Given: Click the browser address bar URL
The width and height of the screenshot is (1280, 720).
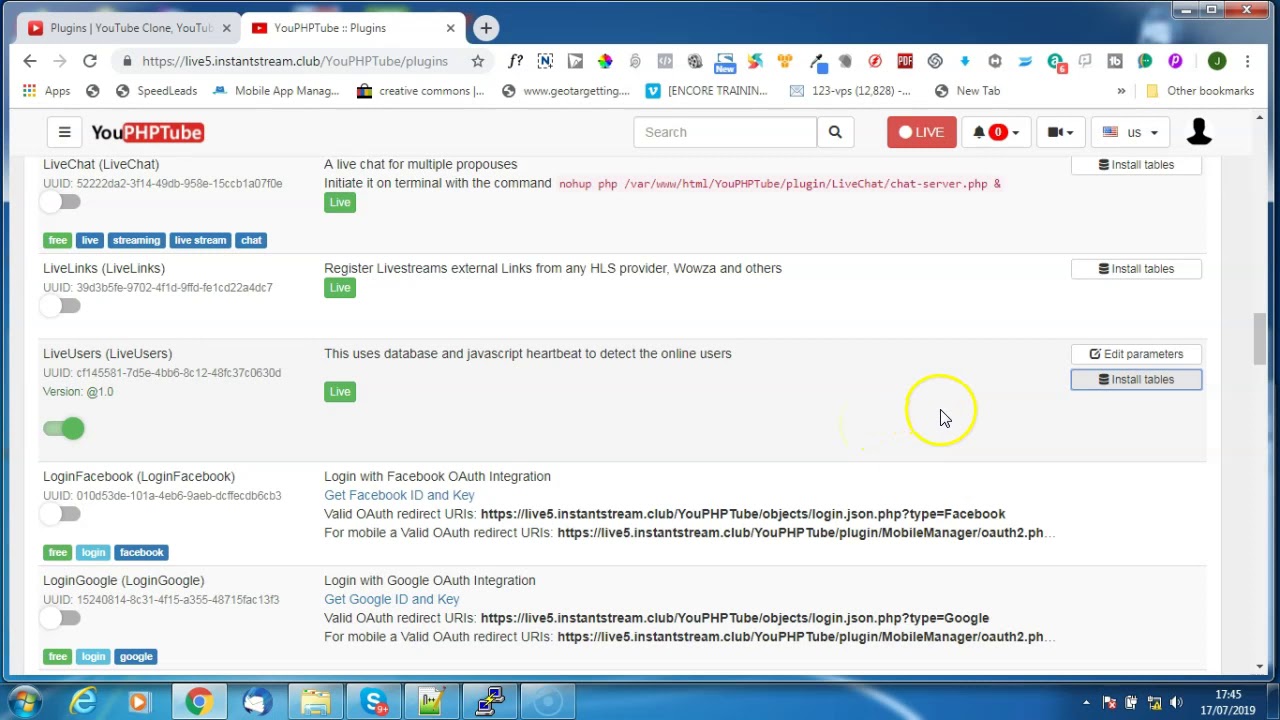Looking at the screenshot, I should click(295, 61).
